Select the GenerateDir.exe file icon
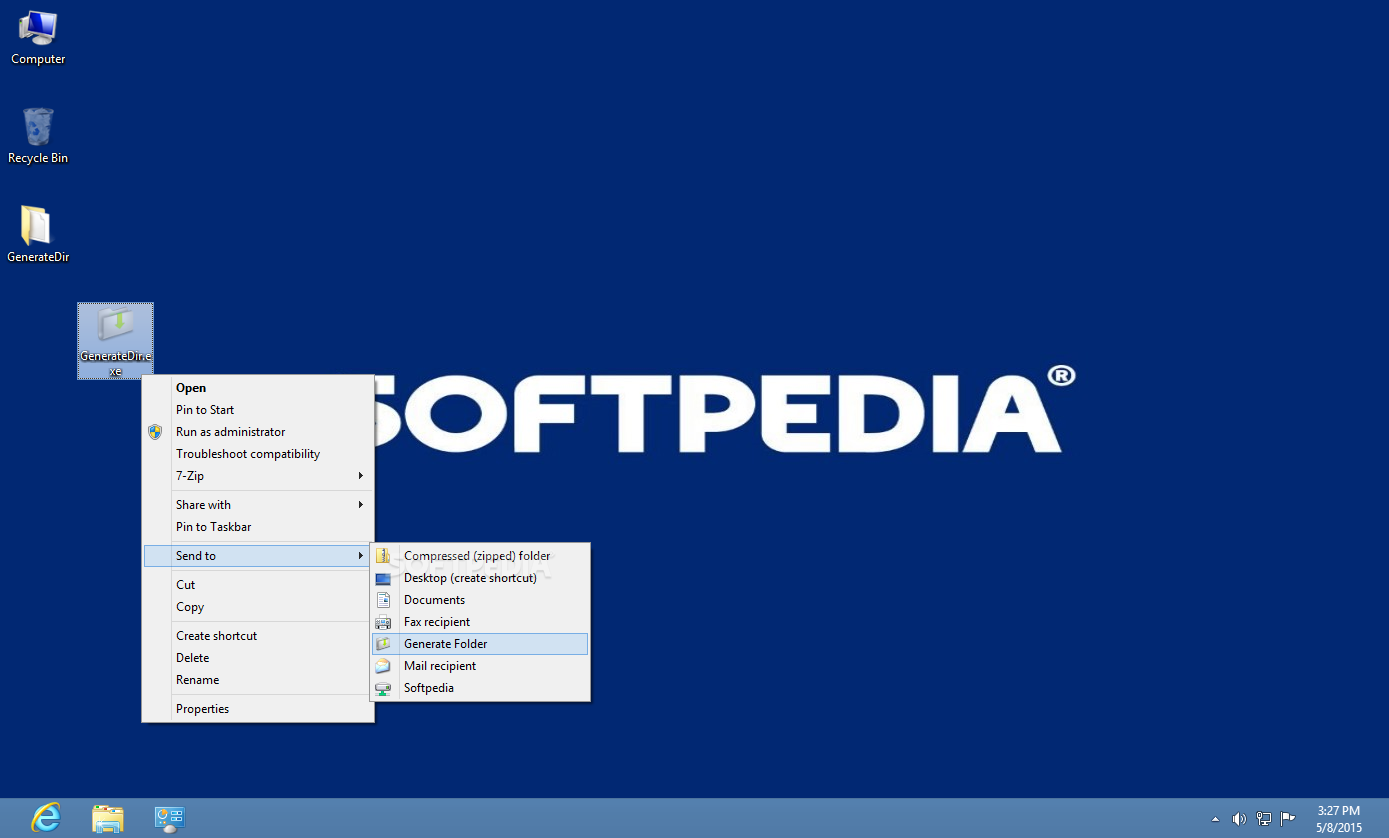Viewport: 1389px width, 838px height. pyautogui.click(x=115, y=341)
